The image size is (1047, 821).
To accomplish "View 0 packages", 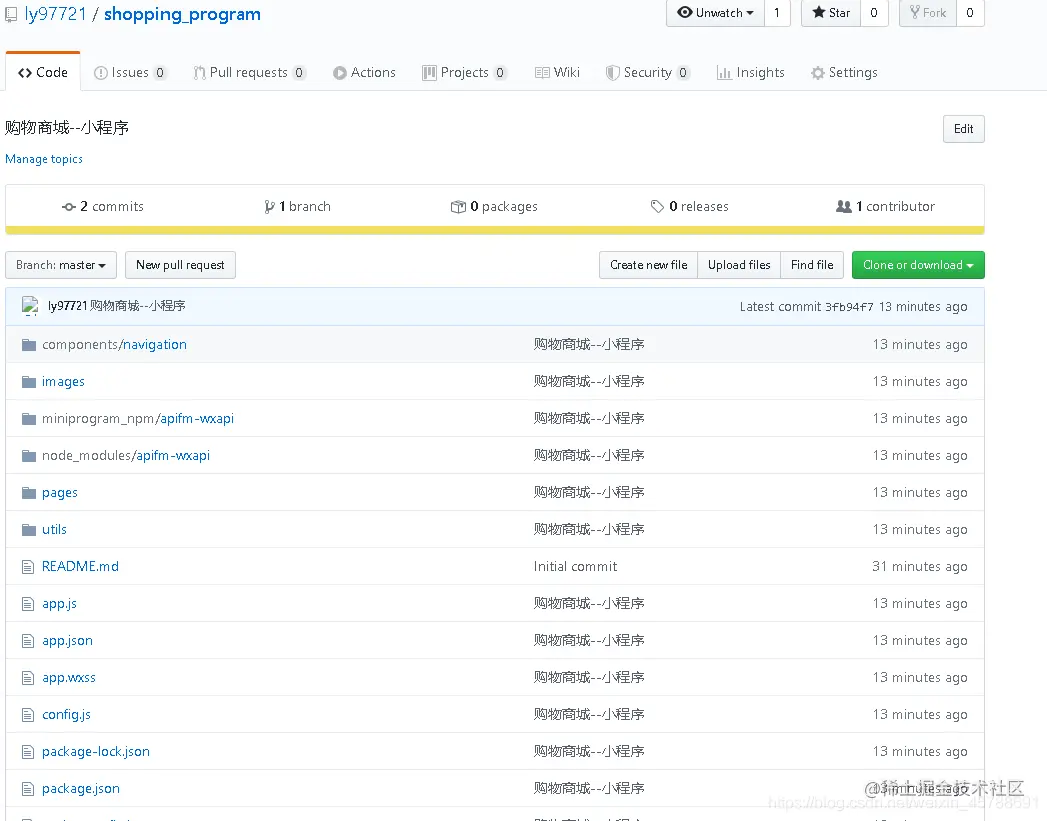I will pos(494,207).
